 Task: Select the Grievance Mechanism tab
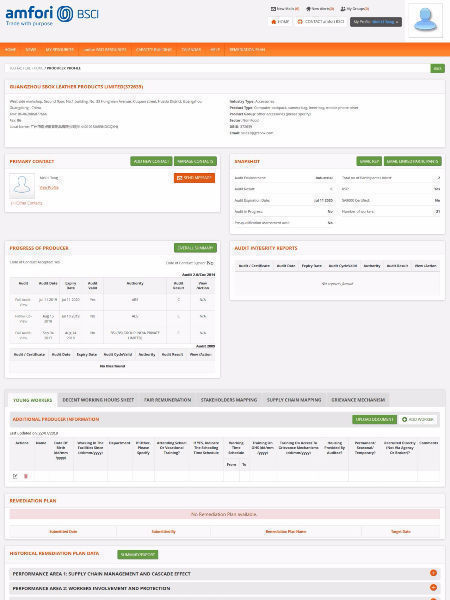coord(358,400)
